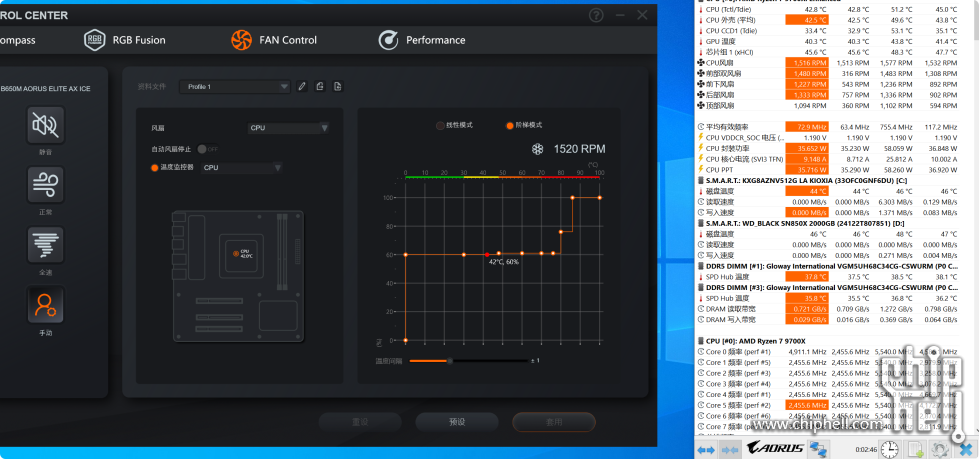This screenshot has height=459, width=979.
Task: Click the 温度间隔 slider handle
Action: pos(450,361)
